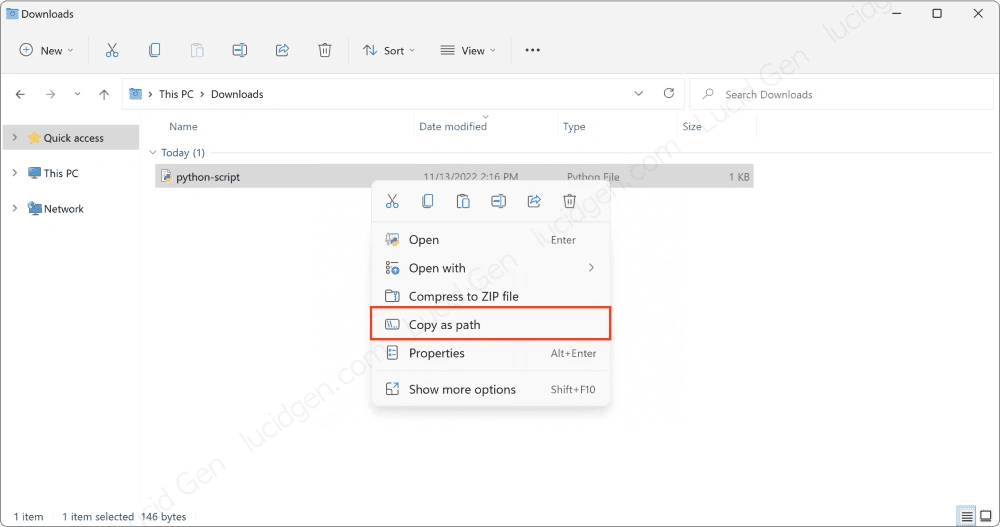Viewport: 1000px width, 527px height.
Task: Expand the Network tree node
Action: coord(15,208)
